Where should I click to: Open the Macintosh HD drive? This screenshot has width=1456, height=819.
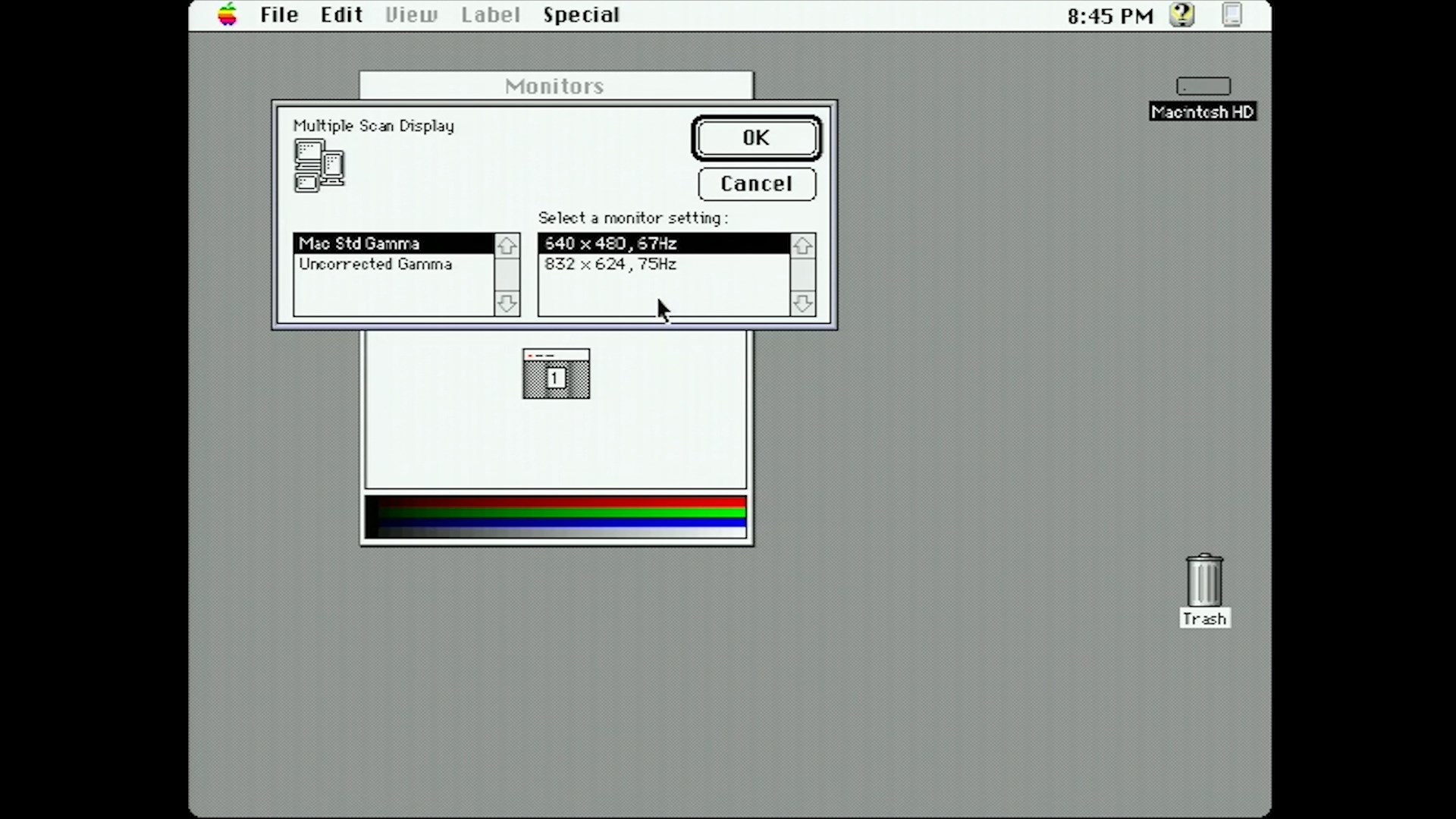click(1202, 86)
